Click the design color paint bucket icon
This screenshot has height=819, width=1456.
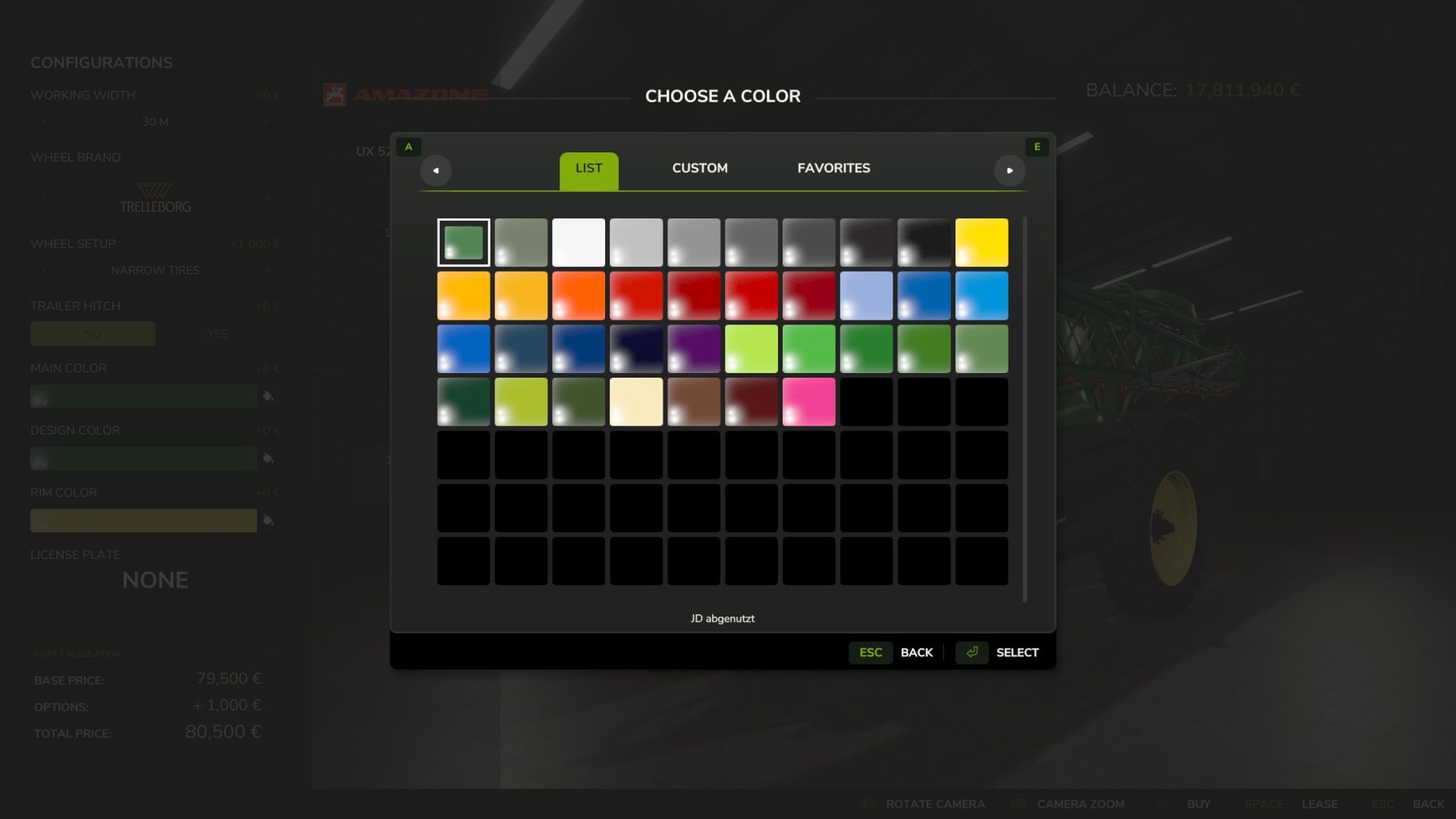[x=268, y=458]
